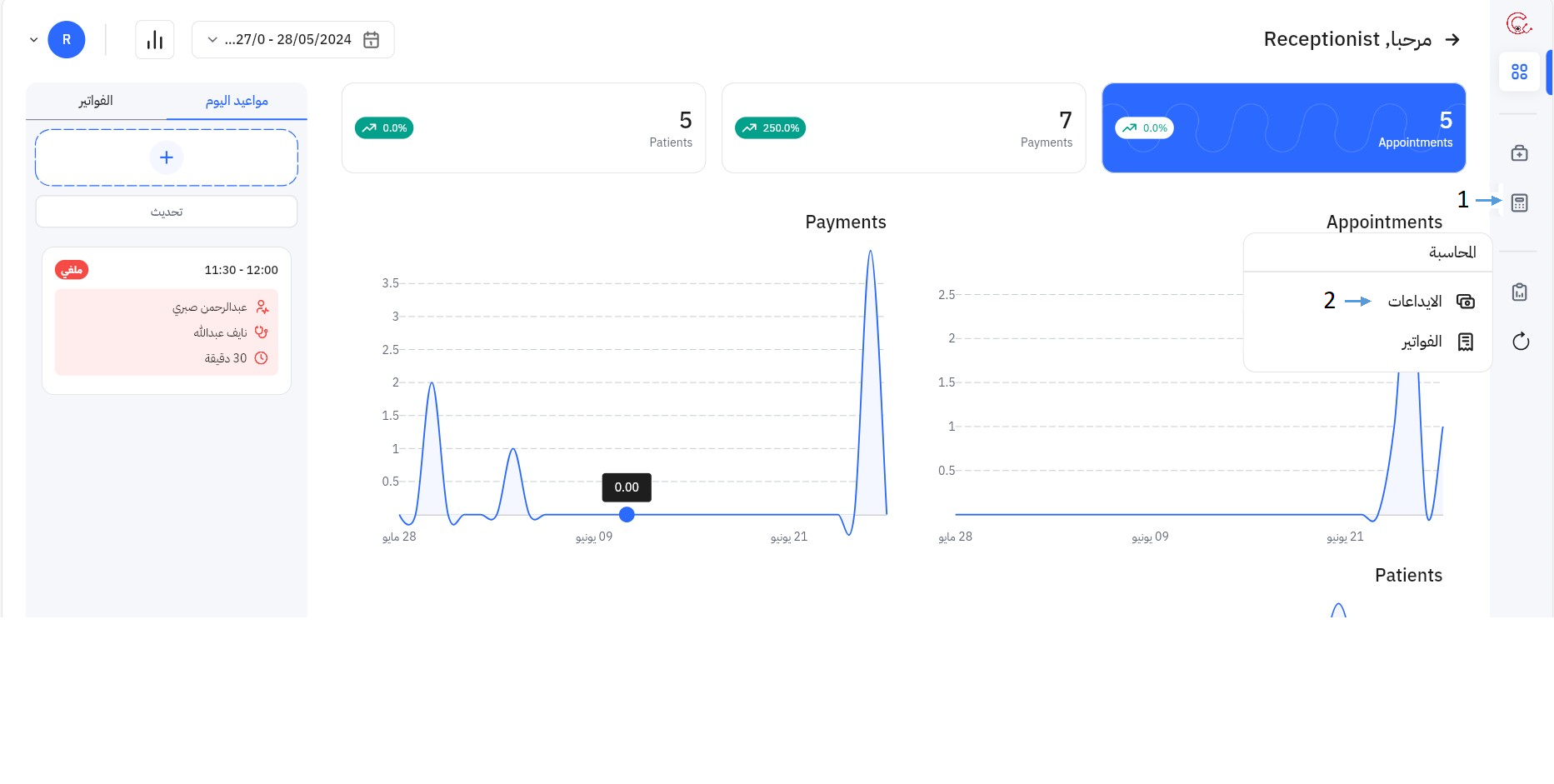
Task: Open the dashboard grid icon in sidebar
Action: tap(1519, 72)
